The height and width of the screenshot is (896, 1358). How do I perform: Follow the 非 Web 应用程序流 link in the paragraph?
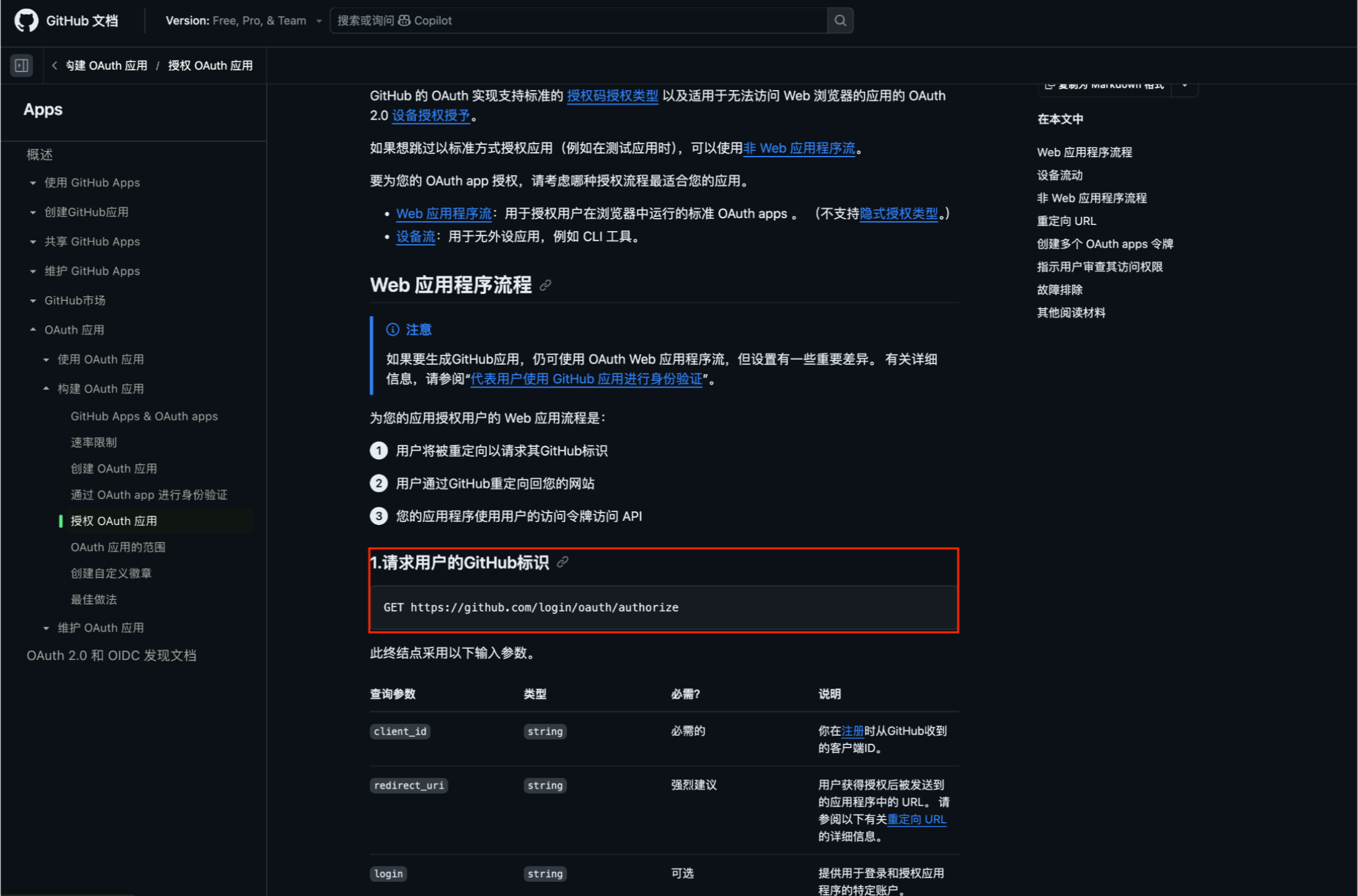pos(799,148)
